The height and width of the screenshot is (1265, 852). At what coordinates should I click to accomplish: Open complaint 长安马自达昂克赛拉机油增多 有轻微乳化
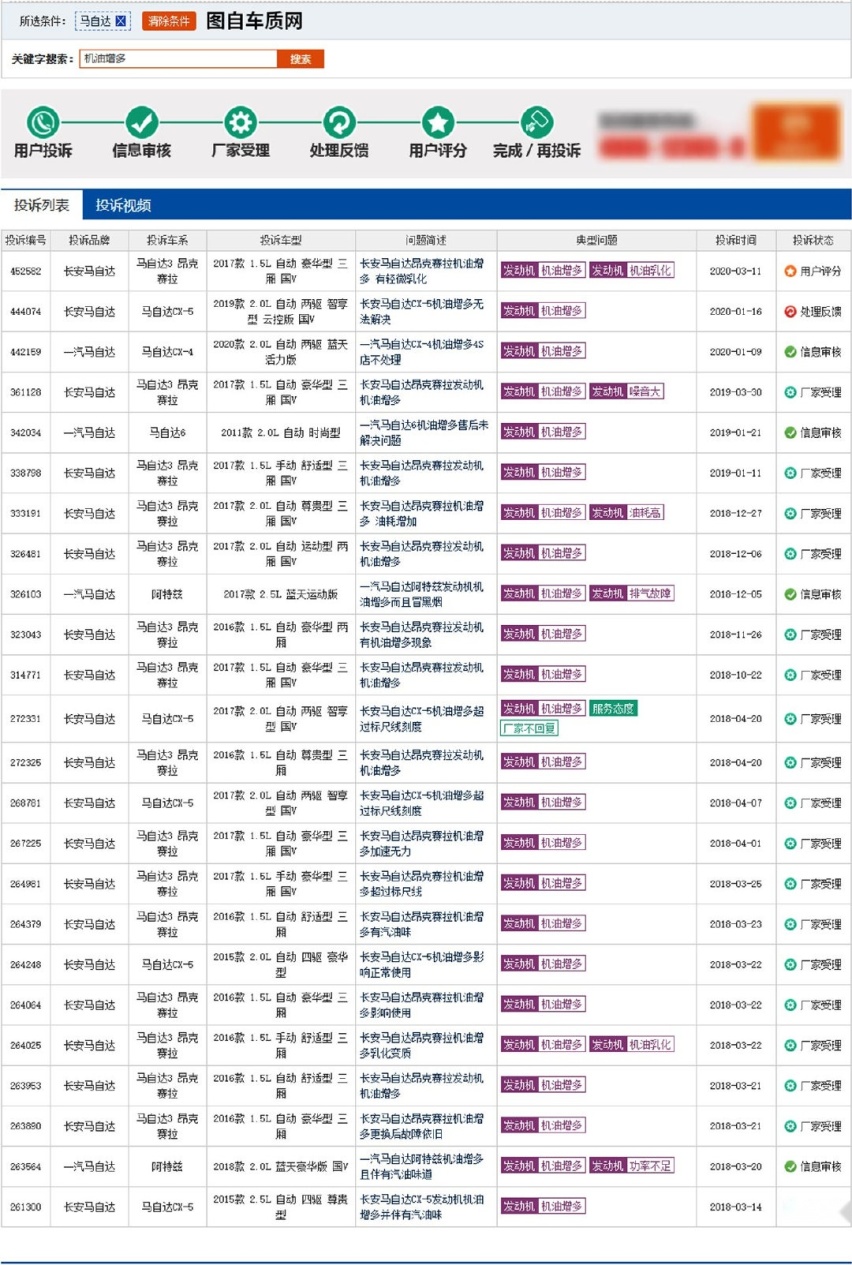point(421,271)
